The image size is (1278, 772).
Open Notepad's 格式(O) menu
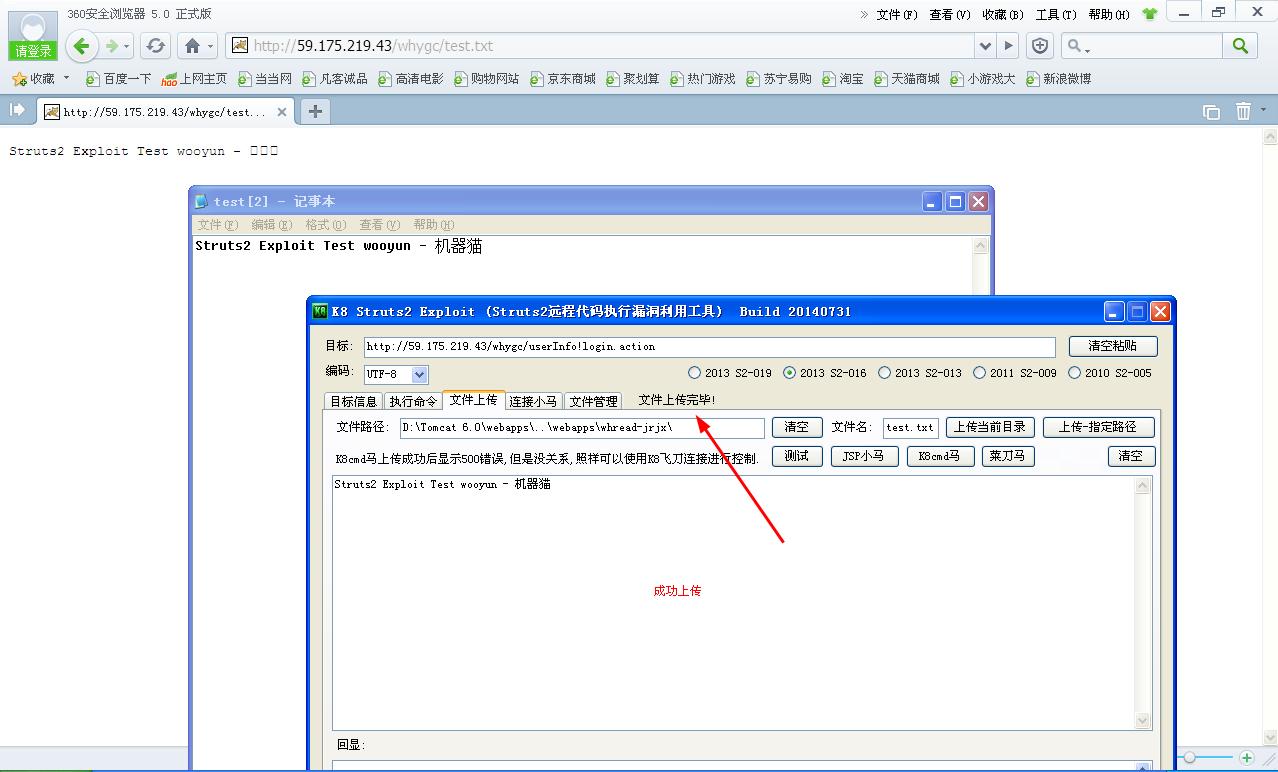pyautogui.click(x=326, y=225)
